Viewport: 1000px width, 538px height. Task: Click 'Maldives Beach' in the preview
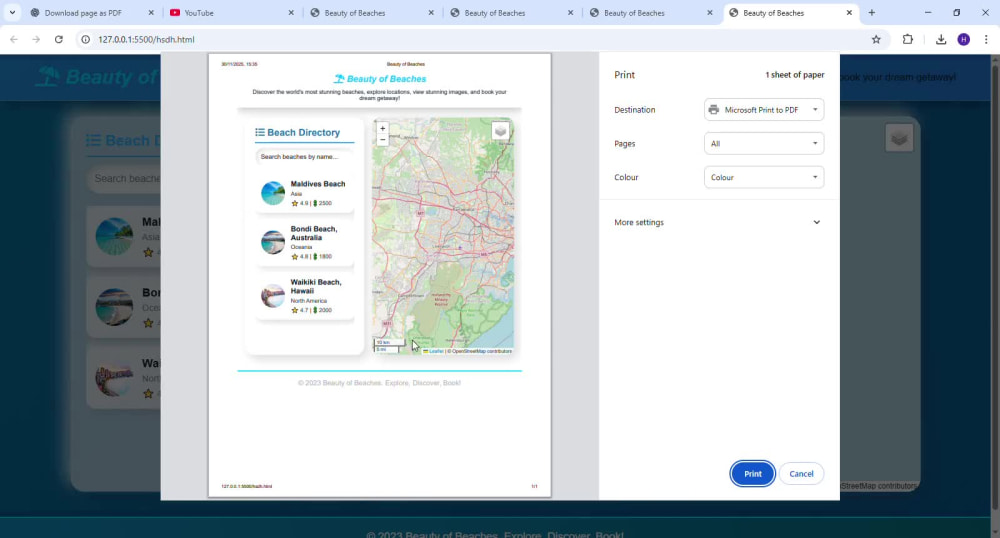click(x=318, y=184)
